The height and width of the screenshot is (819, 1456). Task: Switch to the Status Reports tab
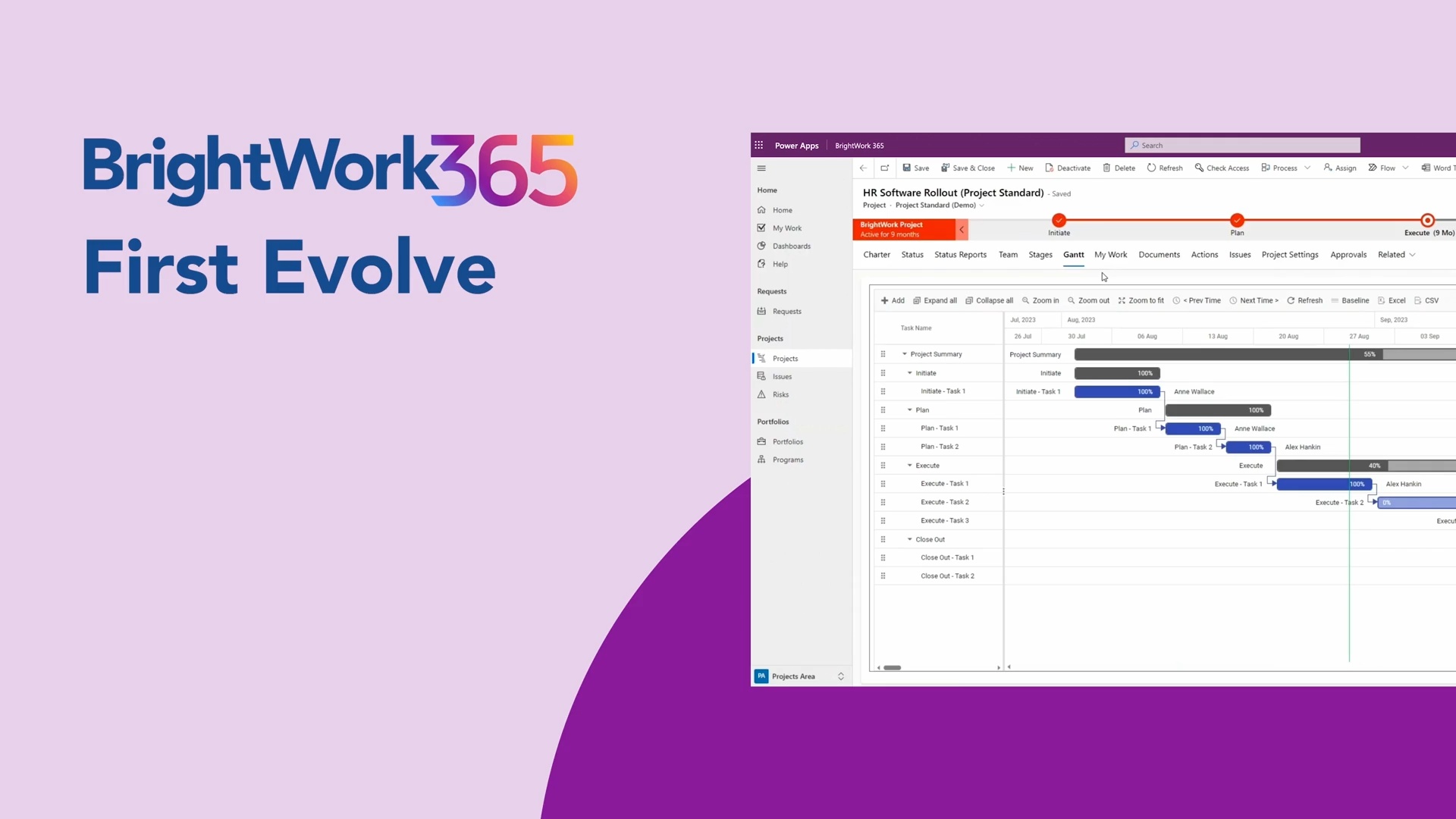click(960, 255)
